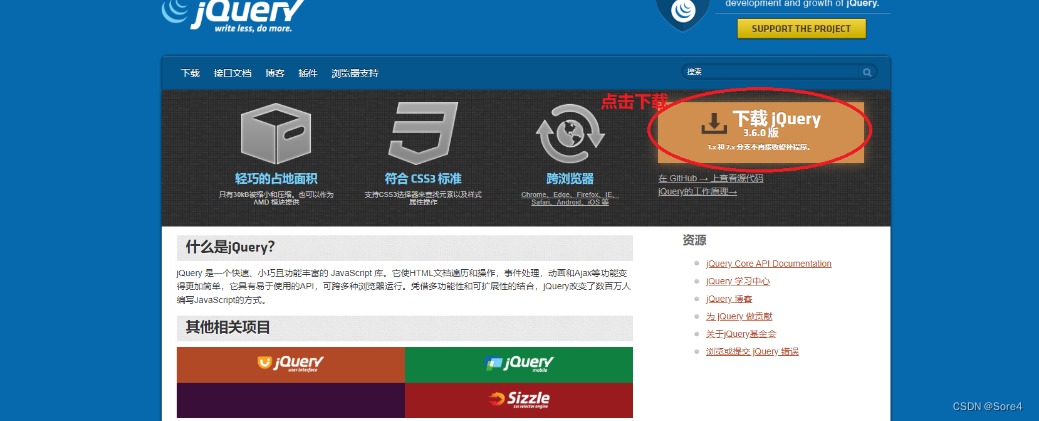Viewport: 1039px width, 421px height.
Task: Open the jQuery 学习中心 link
Action: (x=738, y=281)
